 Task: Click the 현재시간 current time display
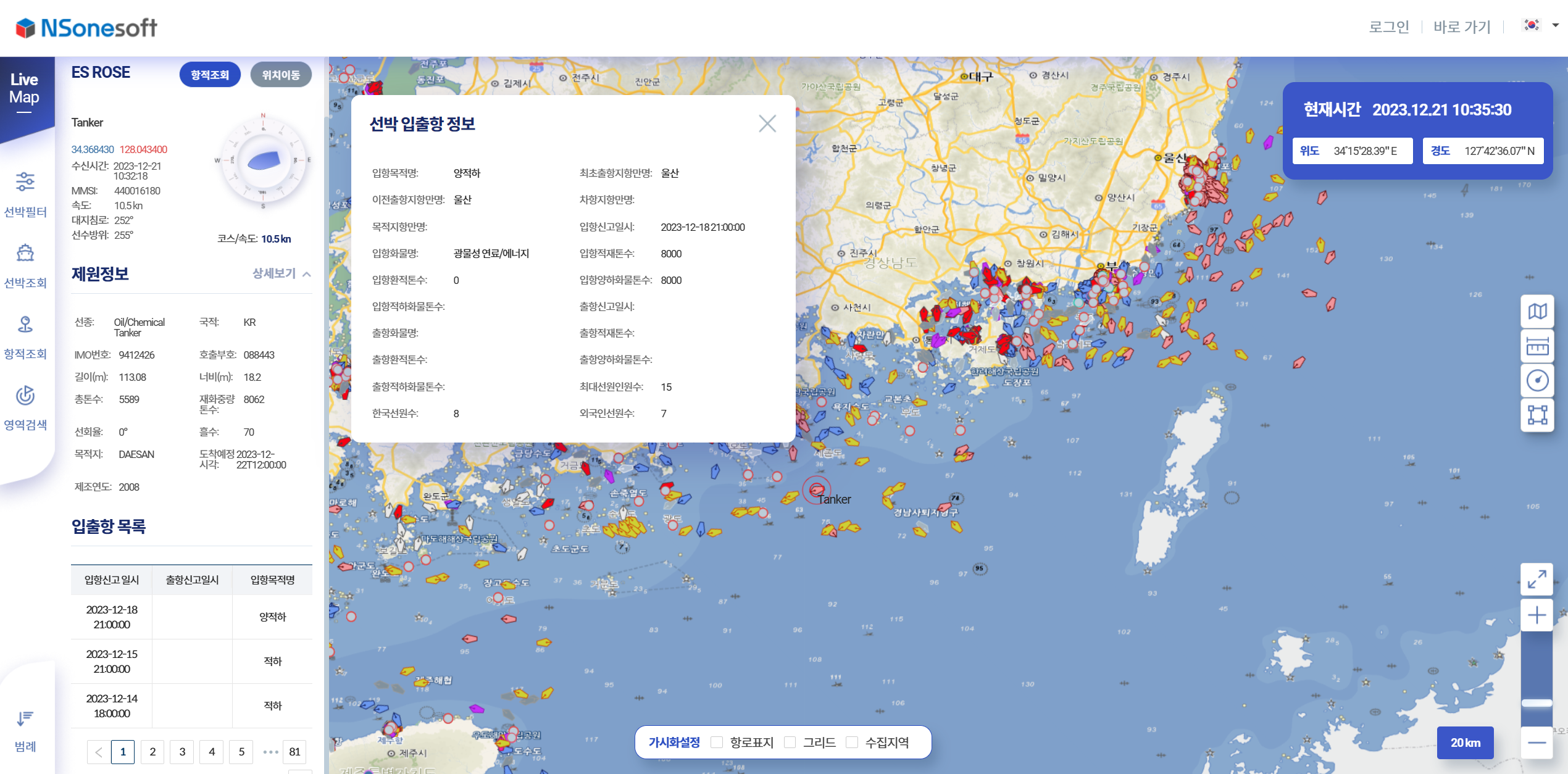tap(1407, 109)
